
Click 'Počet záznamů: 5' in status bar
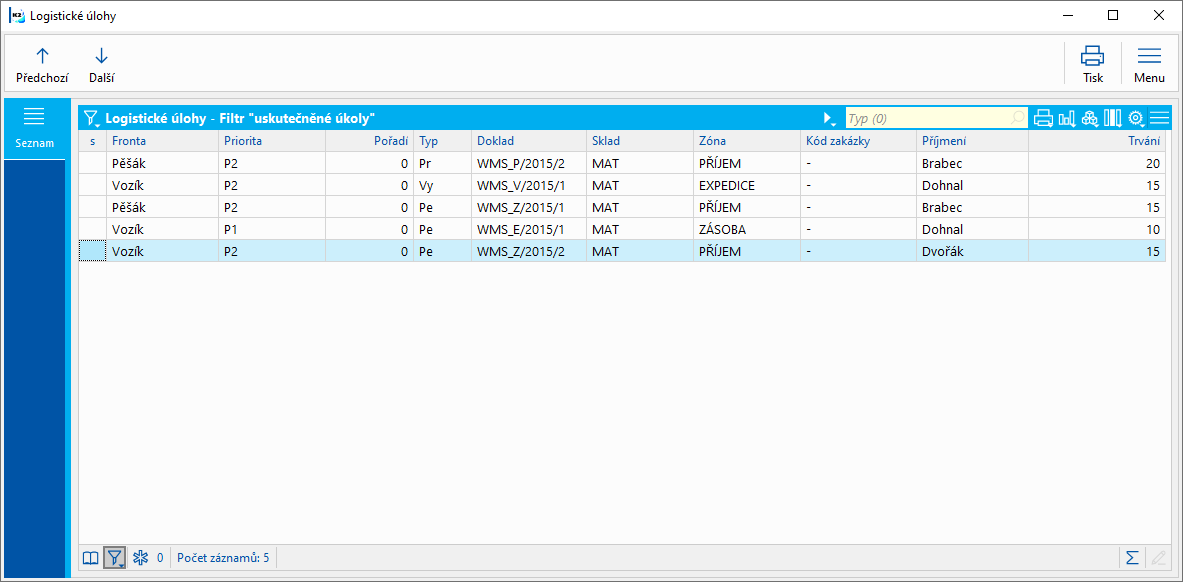tap(223, 559)
